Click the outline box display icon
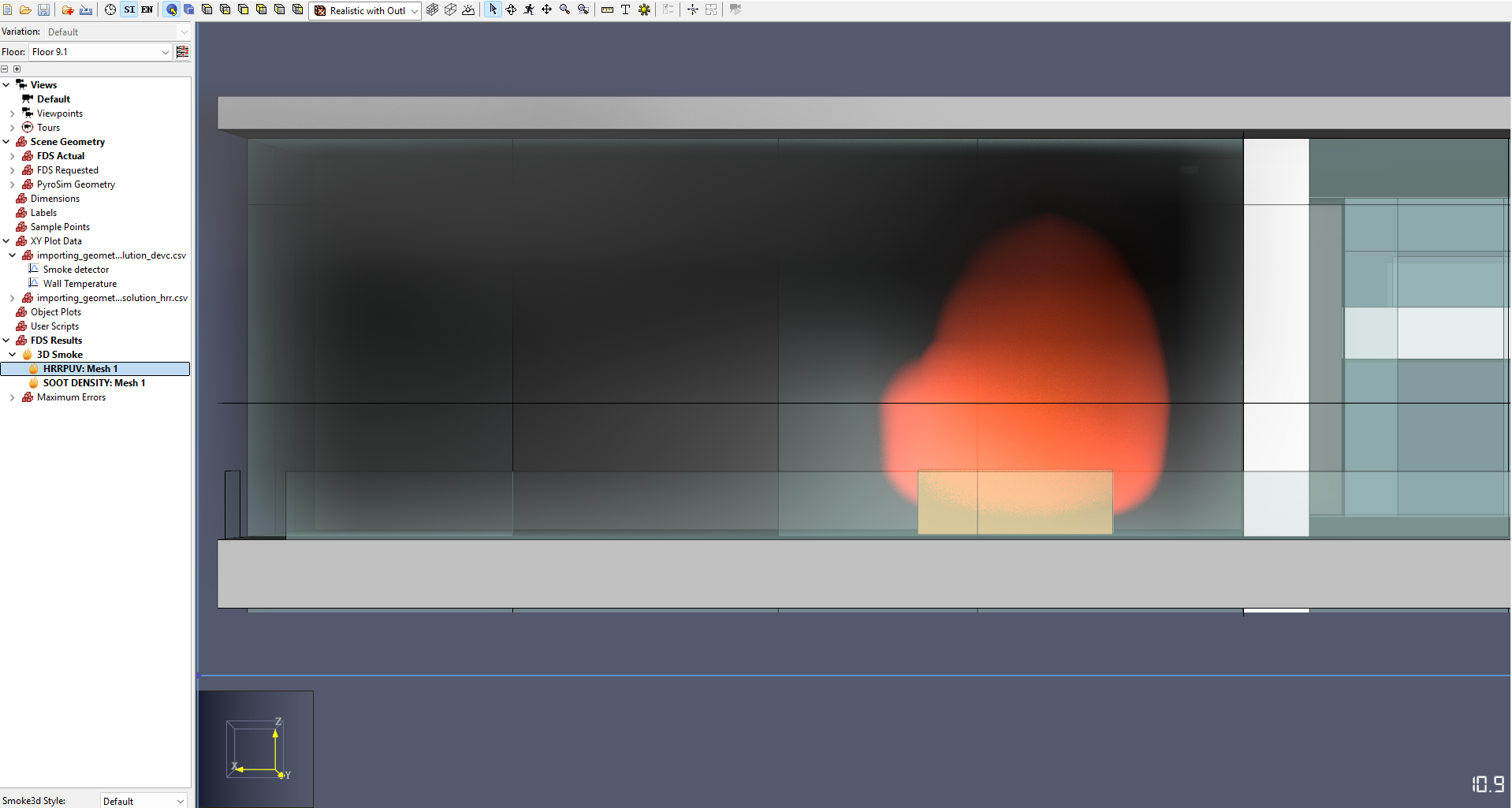 [450, 9]
